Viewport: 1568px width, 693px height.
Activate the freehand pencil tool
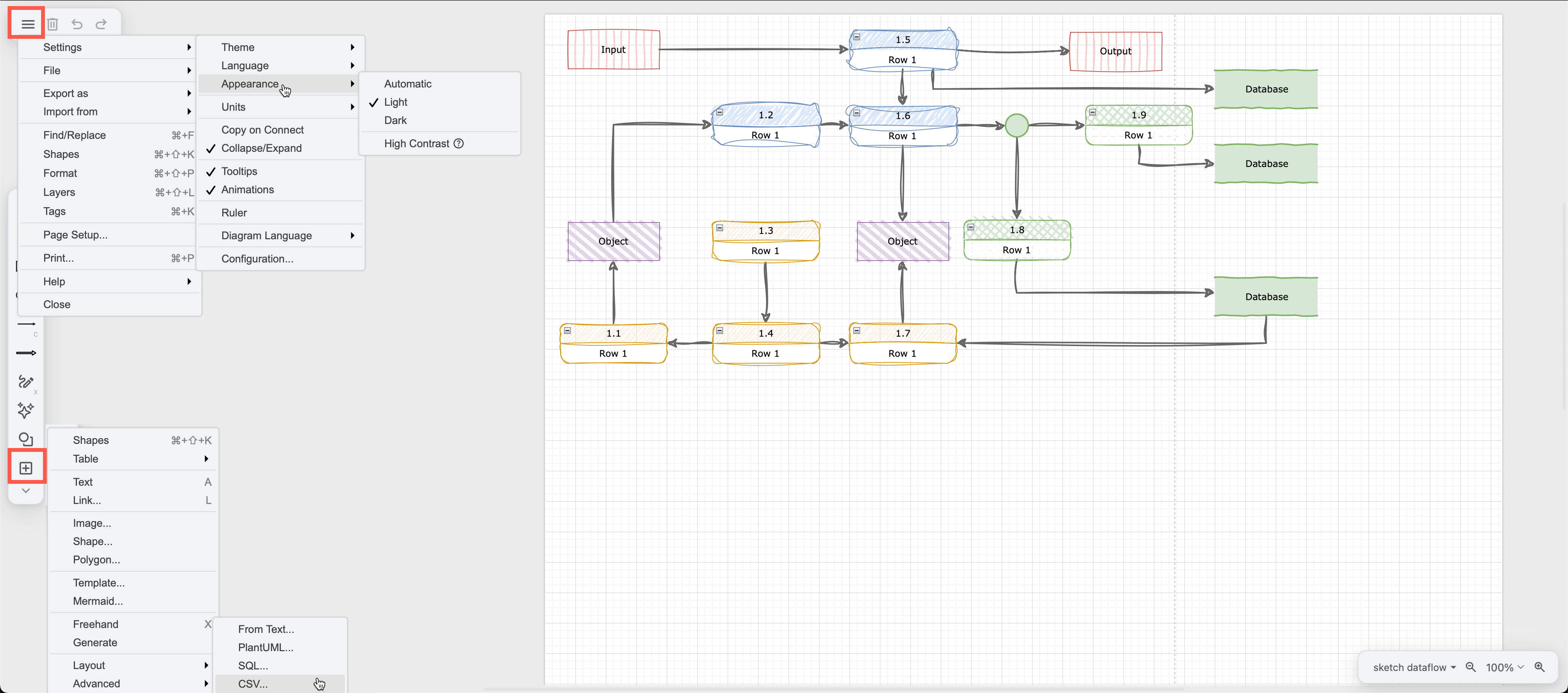(x=25, y=381)
